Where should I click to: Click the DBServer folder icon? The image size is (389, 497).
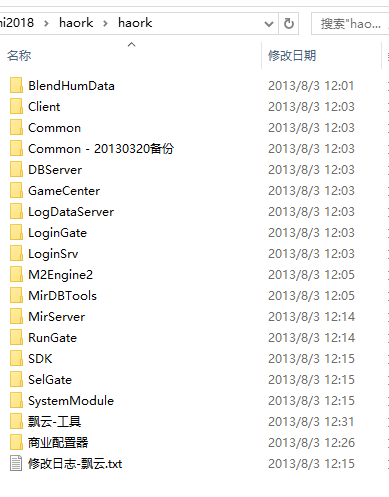tap(16, 169)
